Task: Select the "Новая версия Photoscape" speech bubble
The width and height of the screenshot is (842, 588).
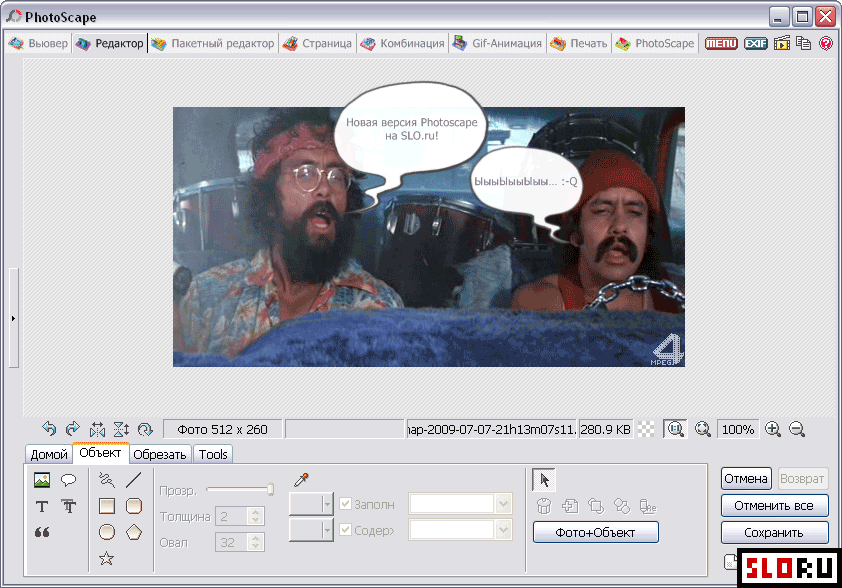Action: point(411,129)
